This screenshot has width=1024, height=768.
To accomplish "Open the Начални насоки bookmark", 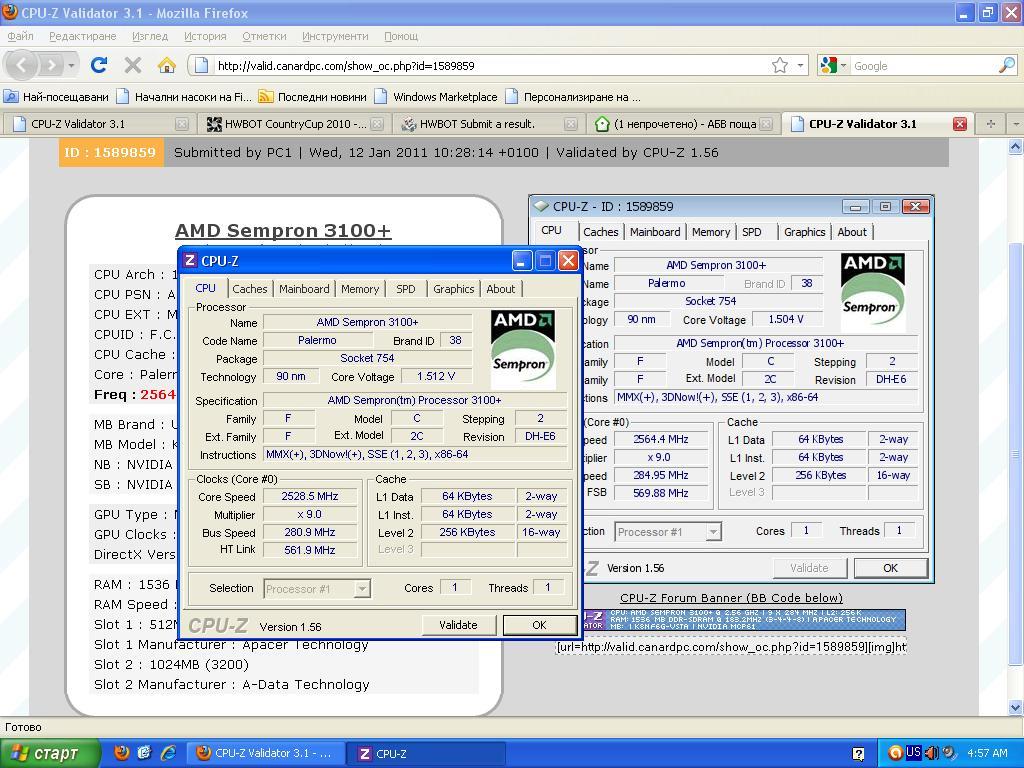I will (184, 97).
